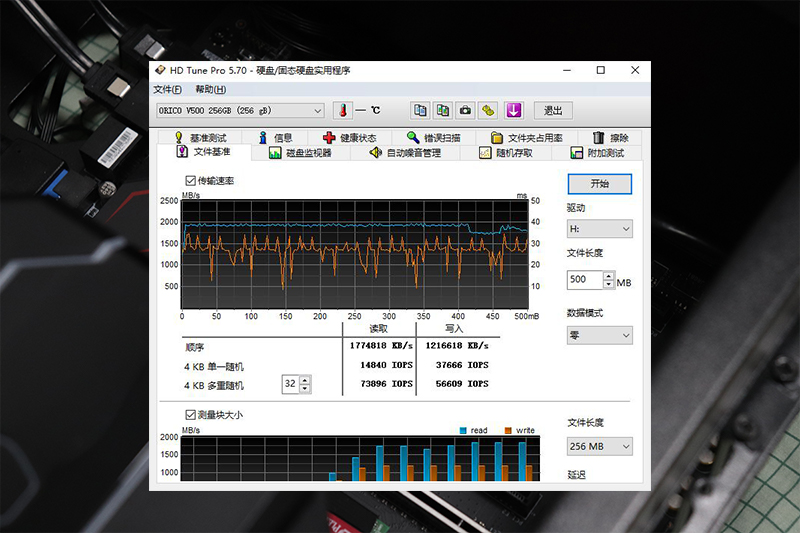Expand the ORICO V500 256GB drive dropdown

240,111
